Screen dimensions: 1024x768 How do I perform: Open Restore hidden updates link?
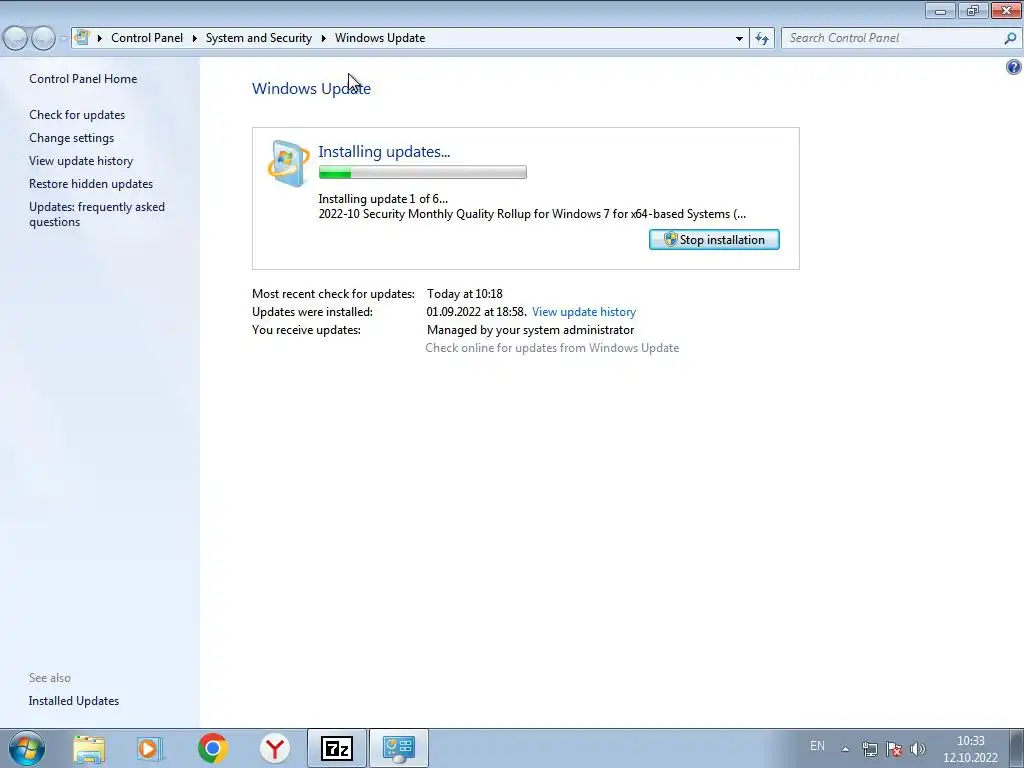(x=91, y=184)
